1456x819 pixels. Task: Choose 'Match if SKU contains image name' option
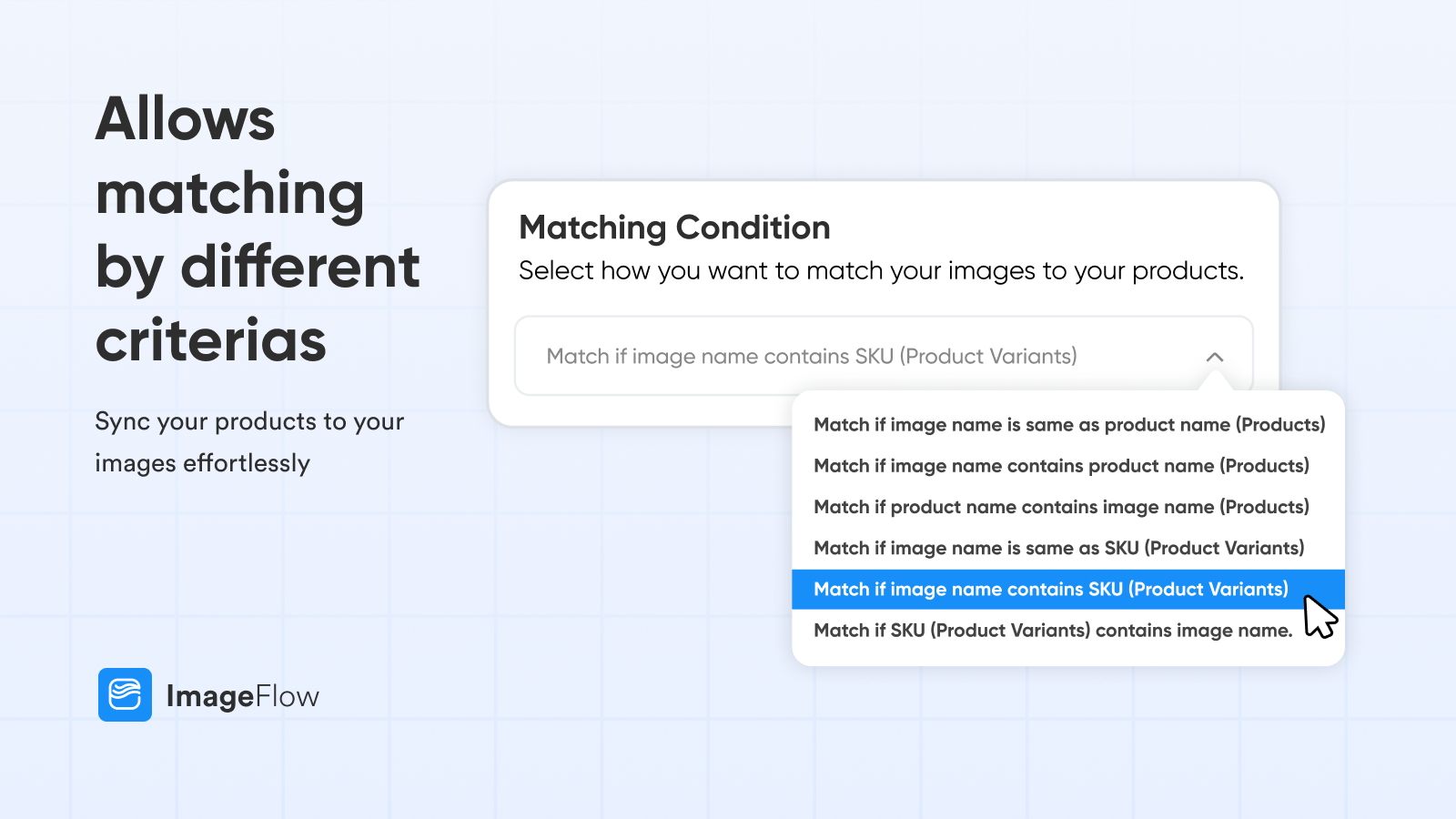[1052, 630]
